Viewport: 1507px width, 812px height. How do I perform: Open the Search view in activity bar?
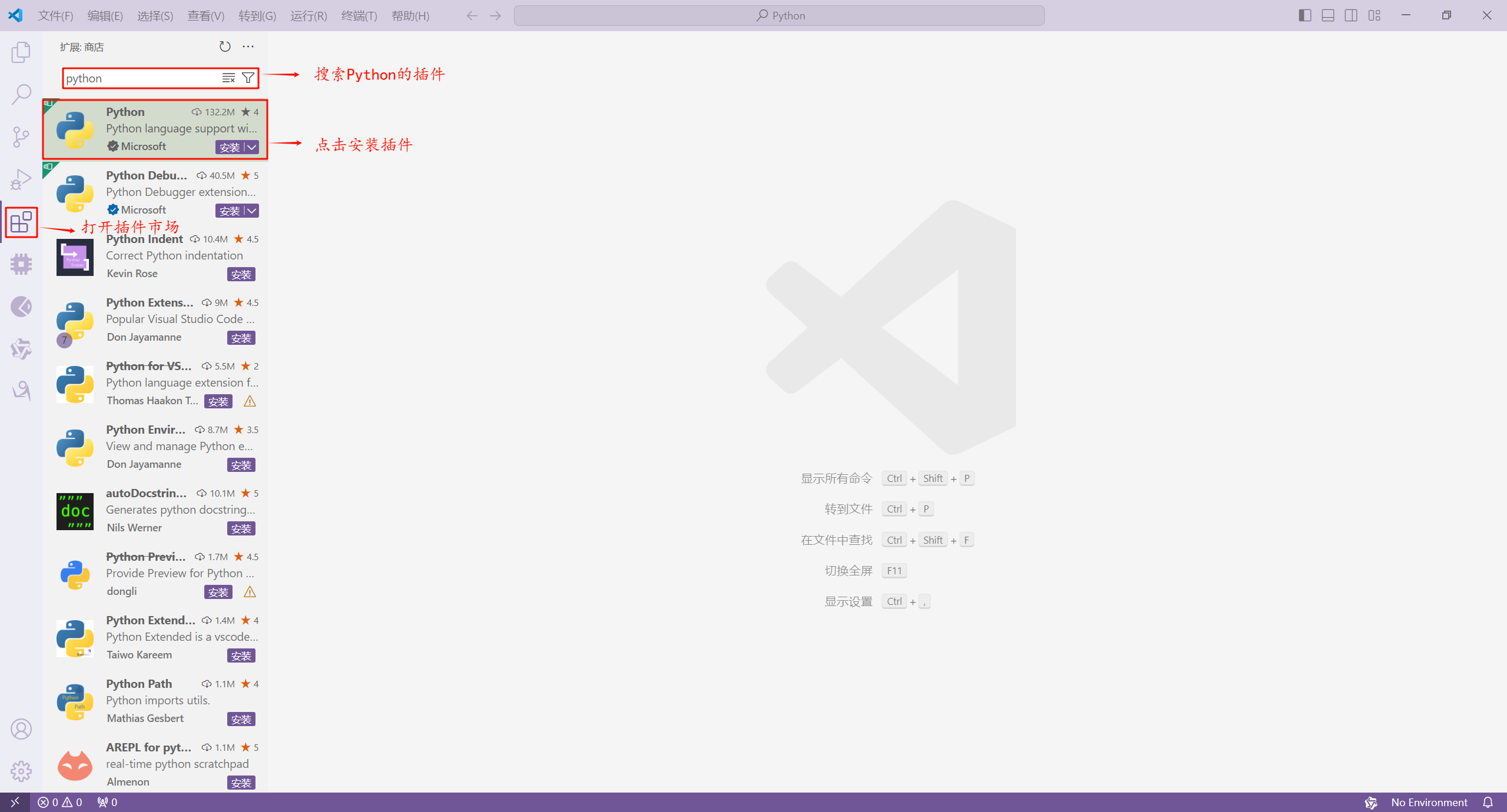[21, 94]
